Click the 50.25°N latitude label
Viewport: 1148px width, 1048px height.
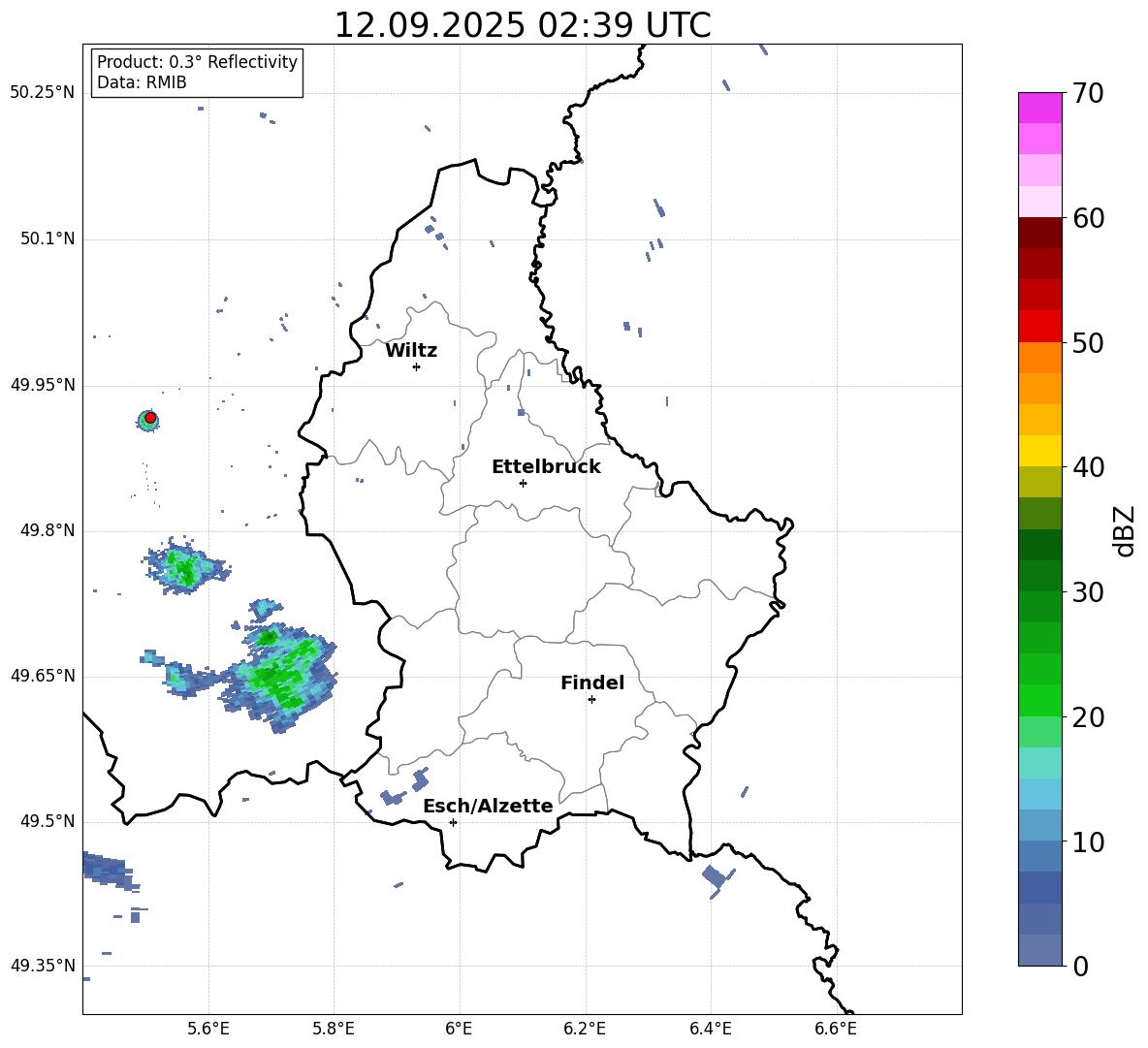tap(43, 93)
